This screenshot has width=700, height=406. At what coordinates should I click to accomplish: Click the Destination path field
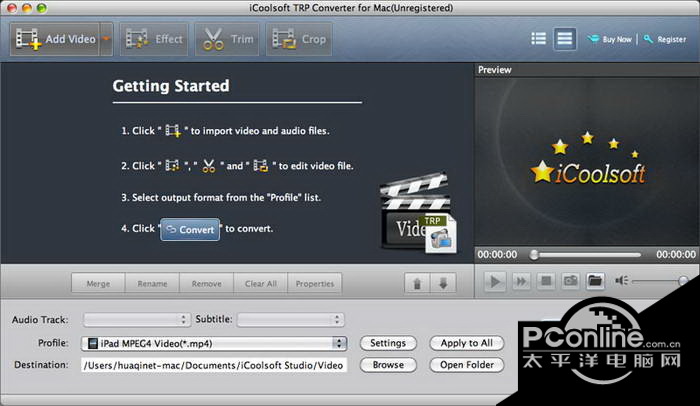pyautogui.click(x=214, y=365)
